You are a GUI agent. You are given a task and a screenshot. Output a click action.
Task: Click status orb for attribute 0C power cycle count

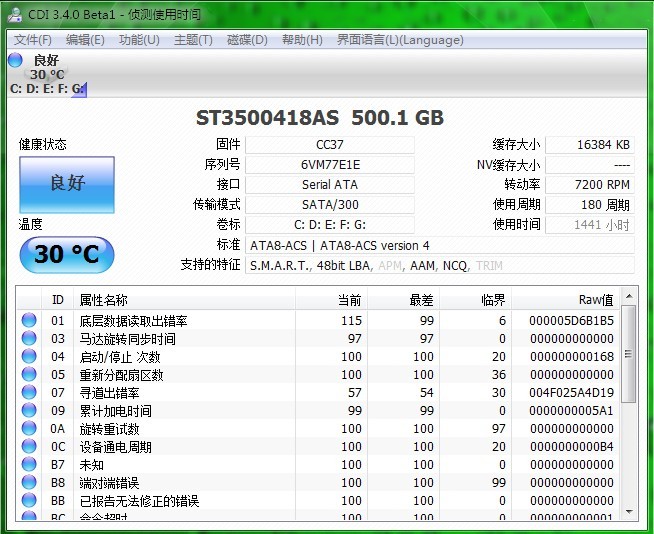pyautogui.click(x=29, y=447)
